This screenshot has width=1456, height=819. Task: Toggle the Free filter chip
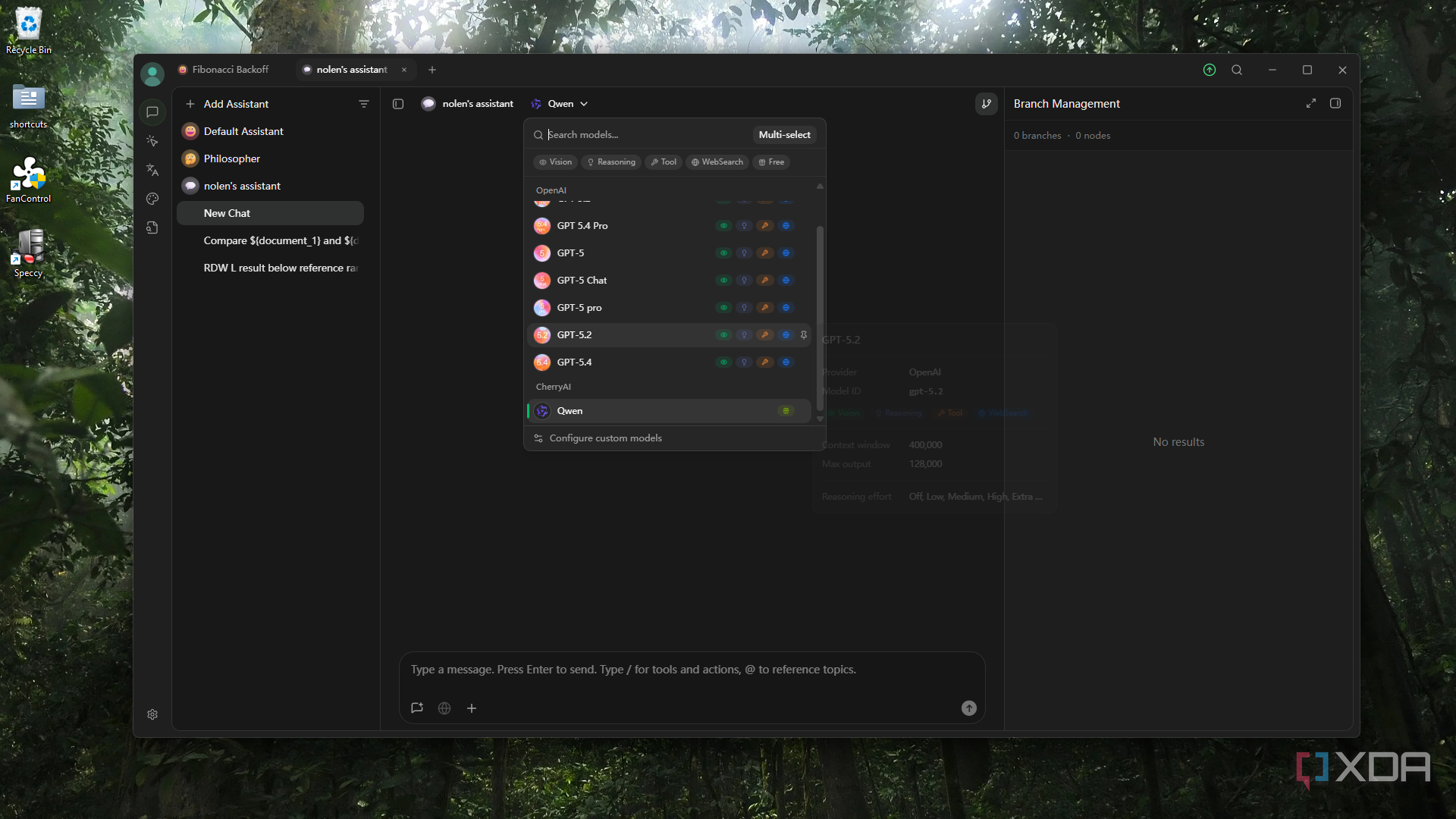click(771, 162)
